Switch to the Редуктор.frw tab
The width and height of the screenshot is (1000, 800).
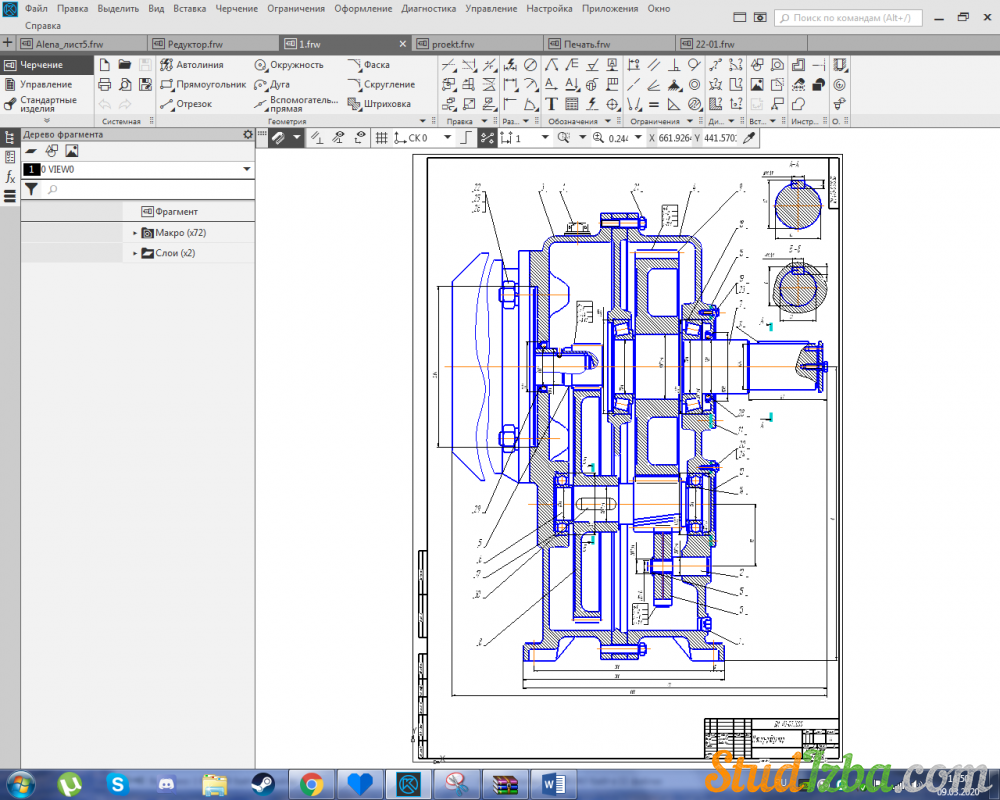pos(195,45)
